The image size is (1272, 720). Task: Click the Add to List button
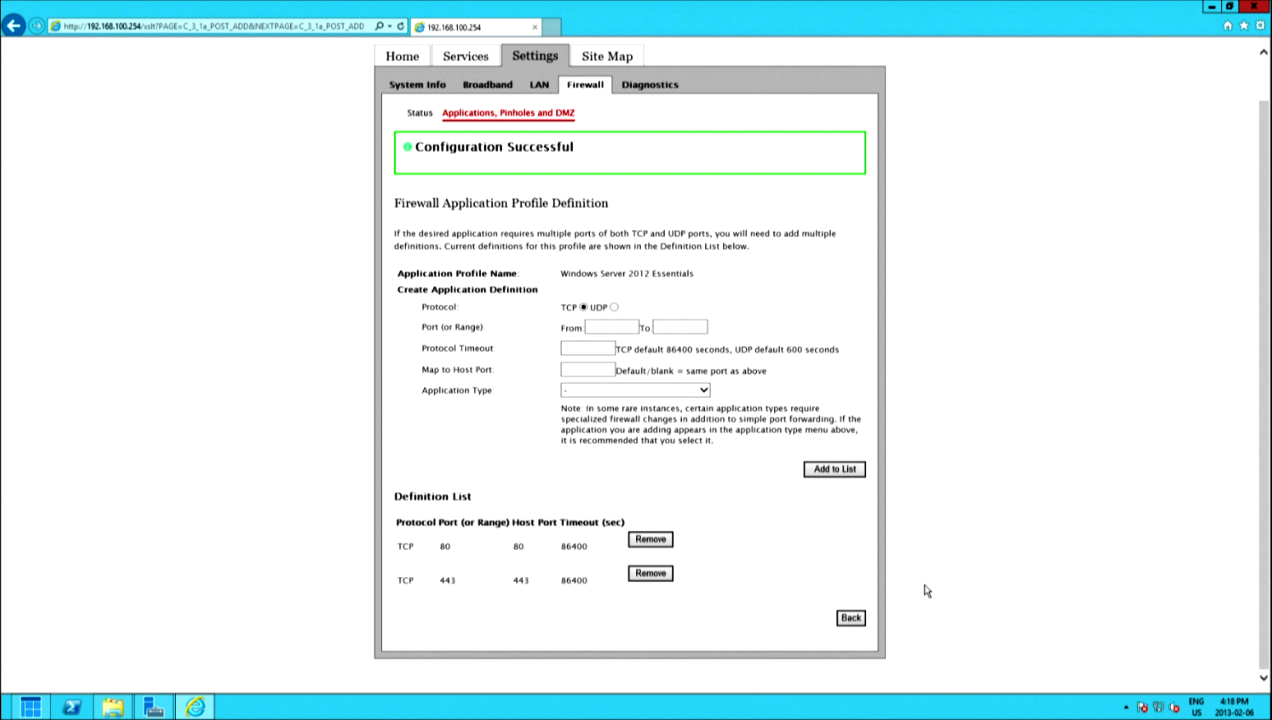835,469
